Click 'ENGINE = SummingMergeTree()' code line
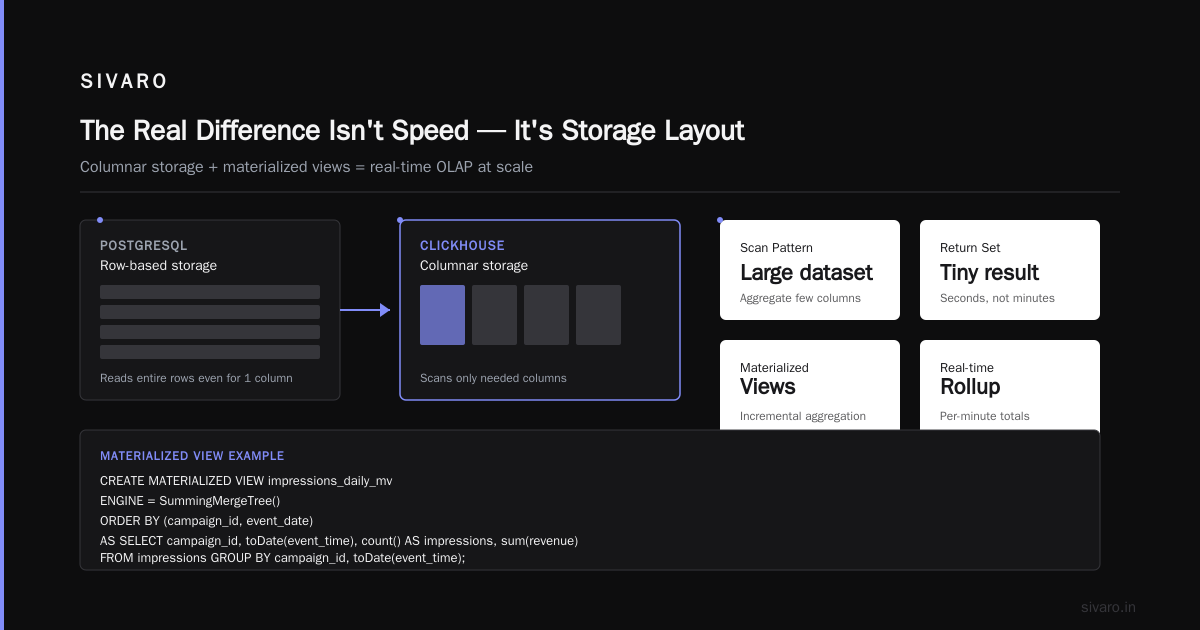Screen dimensions: 1200x630 pyautogui.click(x=190, y=501)
